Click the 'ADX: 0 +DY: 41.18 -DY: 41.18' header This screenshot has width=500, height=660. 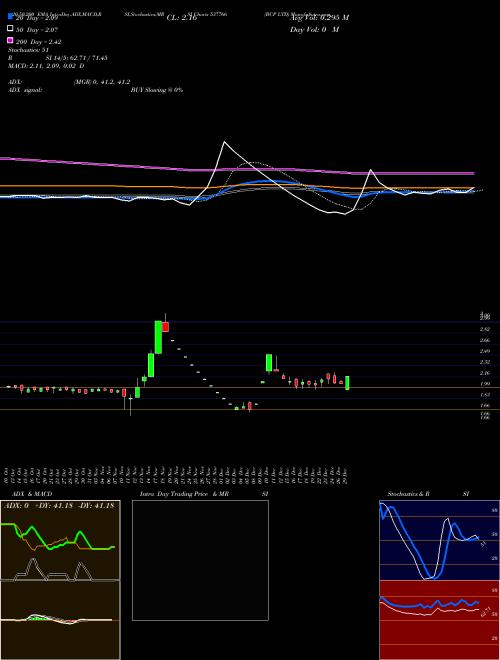click(x=59, y=506)
